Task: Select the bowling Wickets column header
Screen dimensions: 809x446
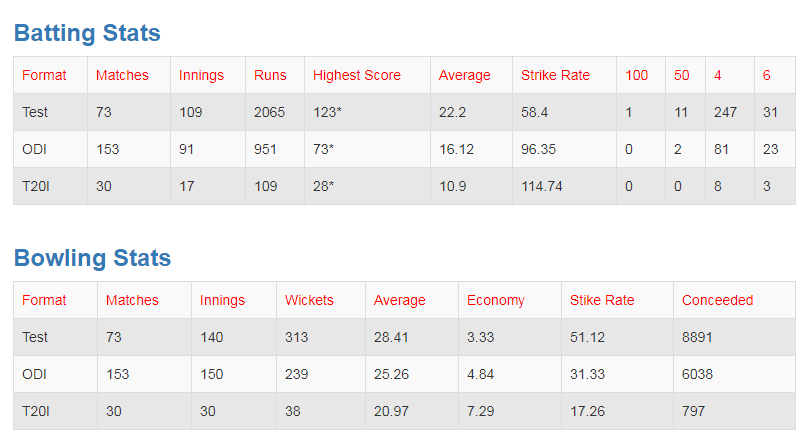Action: [x=309, y=300]
